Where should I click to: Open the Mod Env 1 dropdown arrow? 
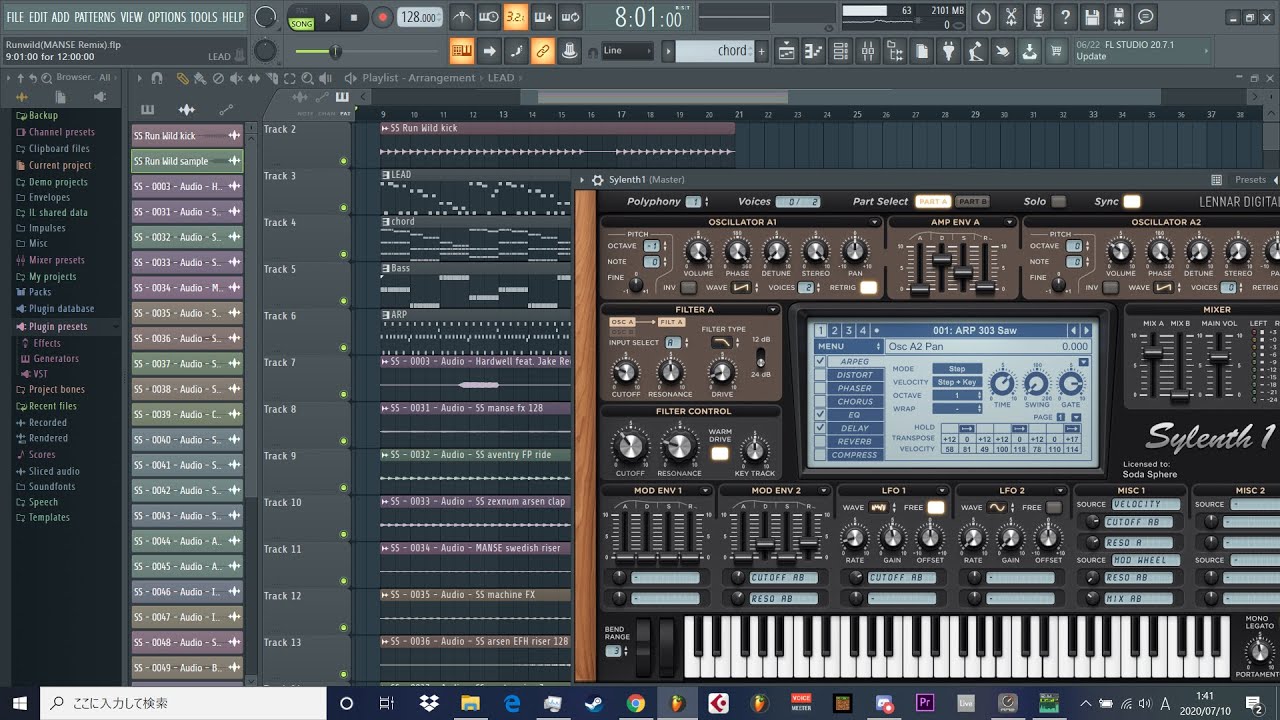coord(707,491)
